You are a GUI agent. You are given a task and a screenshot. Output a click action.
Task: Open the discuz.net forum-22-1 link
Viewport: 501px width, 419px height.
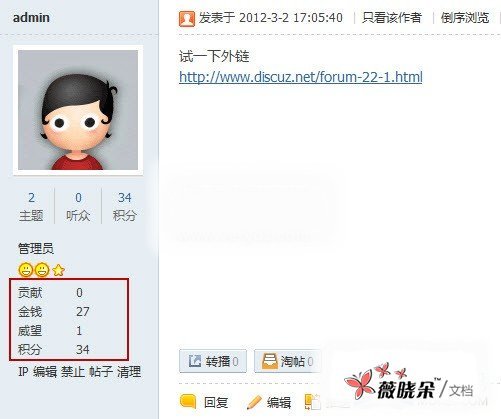(301, 77)
